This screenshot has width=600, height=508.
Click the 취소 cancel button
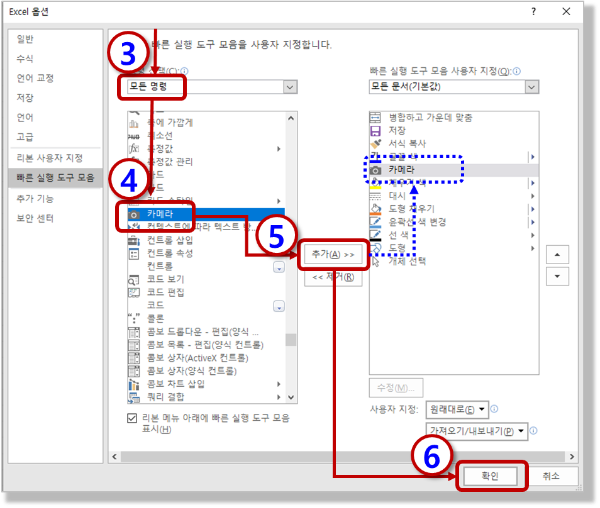[x=551, y=476]
